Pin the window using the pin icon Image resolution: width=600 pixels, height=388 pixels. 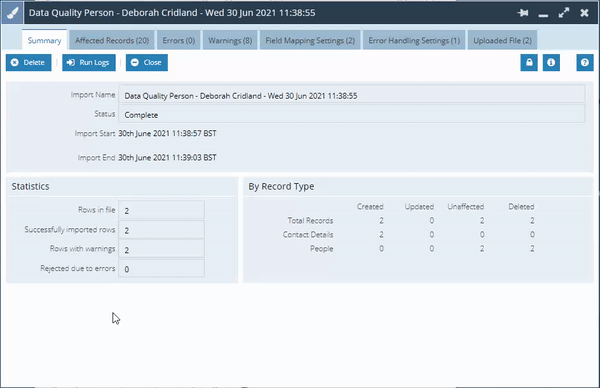pyautogui.click(x=523, y=13)
